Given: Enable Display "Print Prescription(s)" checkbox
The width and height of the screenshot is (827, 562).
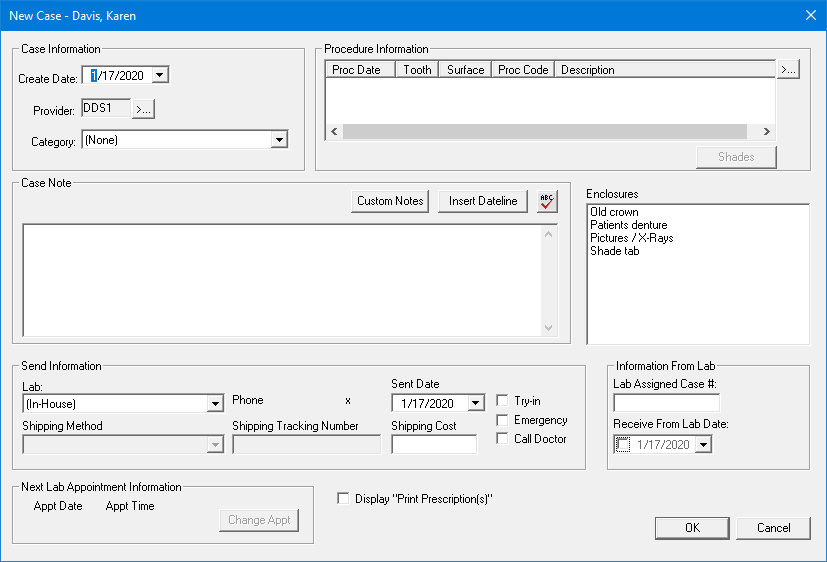Looking at the screenshot, I should (x=344, y=499).
